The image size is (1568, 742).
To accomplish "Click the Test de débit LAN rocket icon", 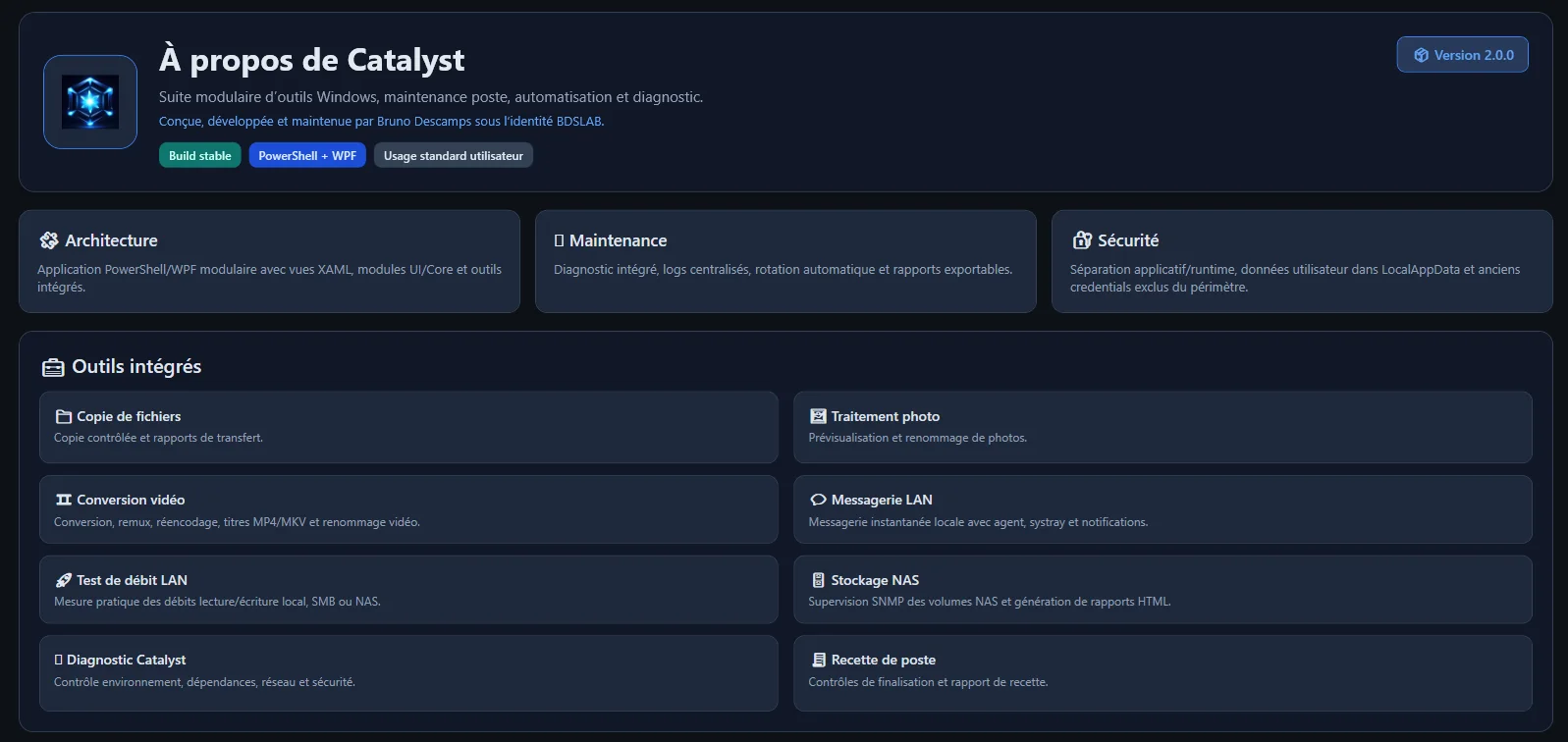I will 64,580.
